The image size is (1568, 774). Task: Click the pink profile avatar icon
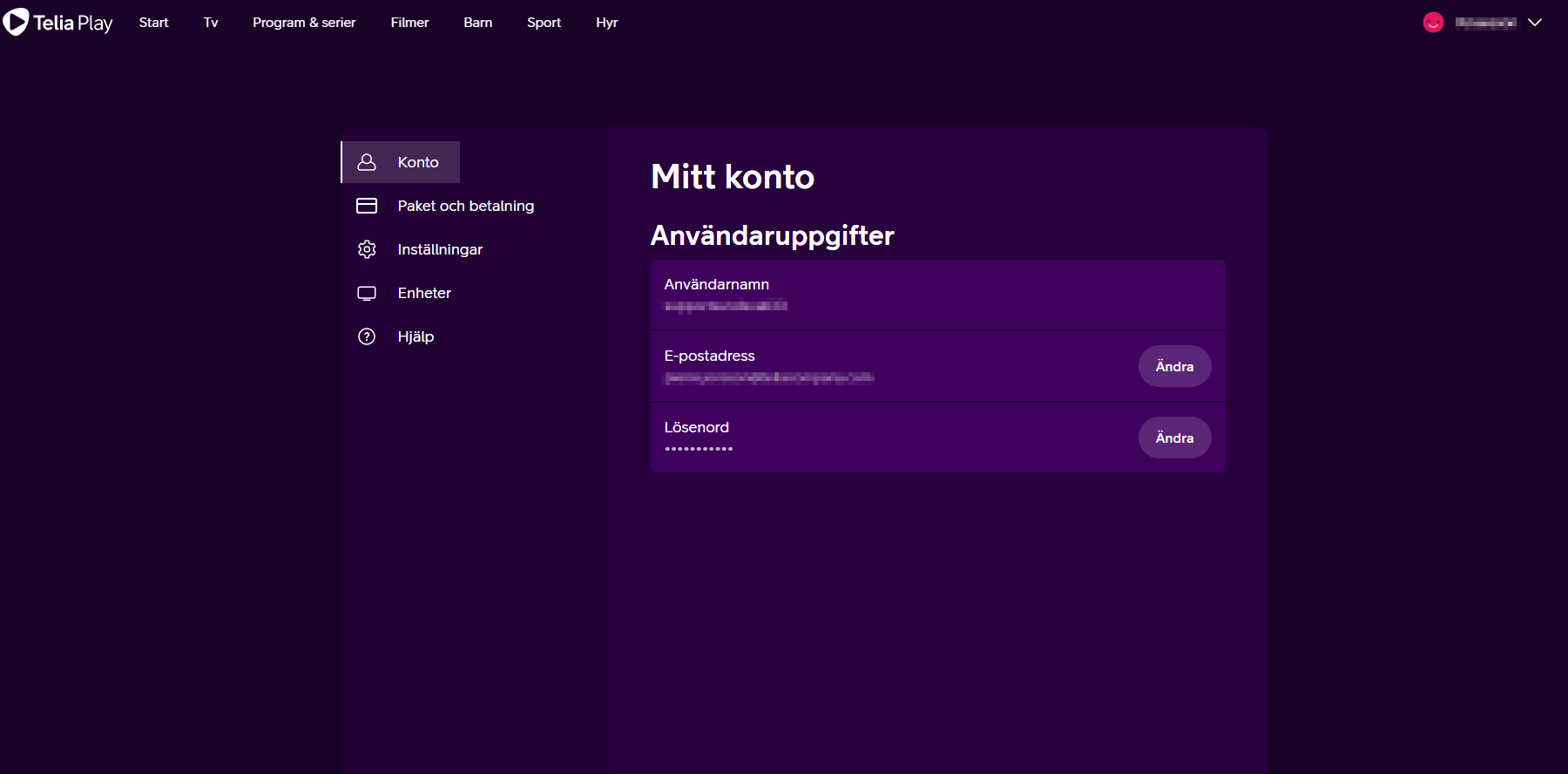(x=1433, y=23)
